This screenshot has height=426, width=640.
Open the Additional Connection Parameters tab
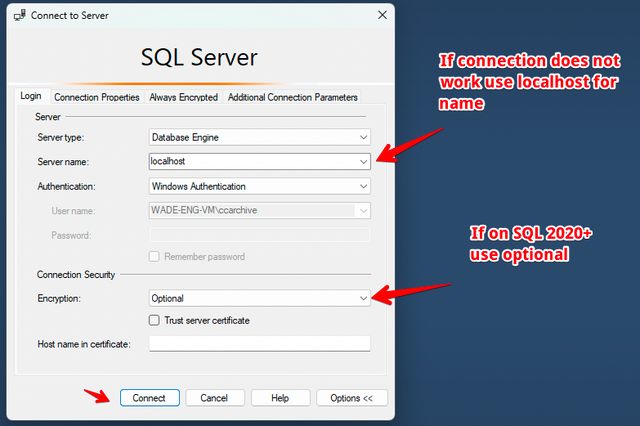[293, 97]
